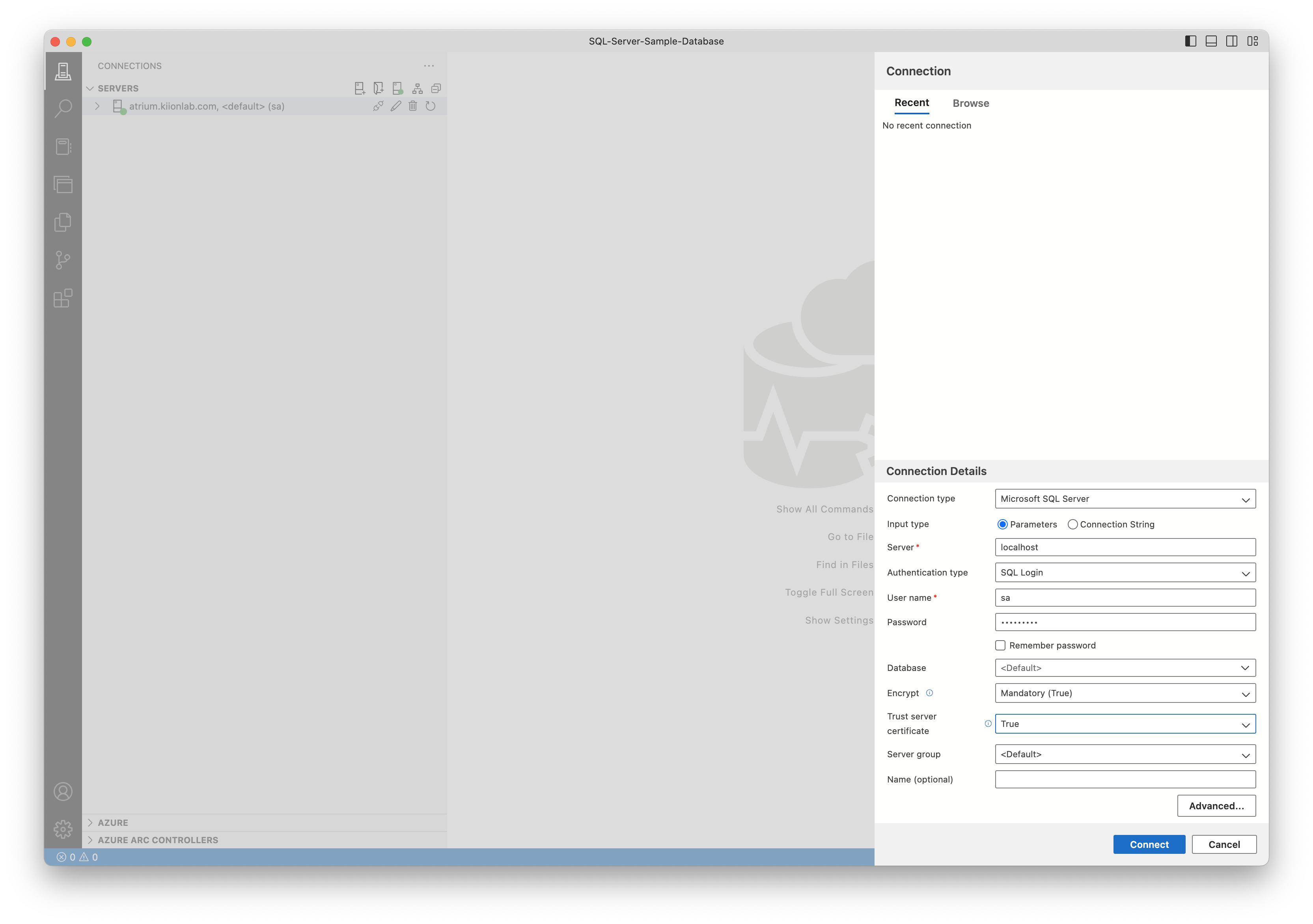Click the pencil edit icon on atrium.kiionlab.com row
Image resolution: width=1313 pixels, height=924 pixels.
click(x=396, y=106)
